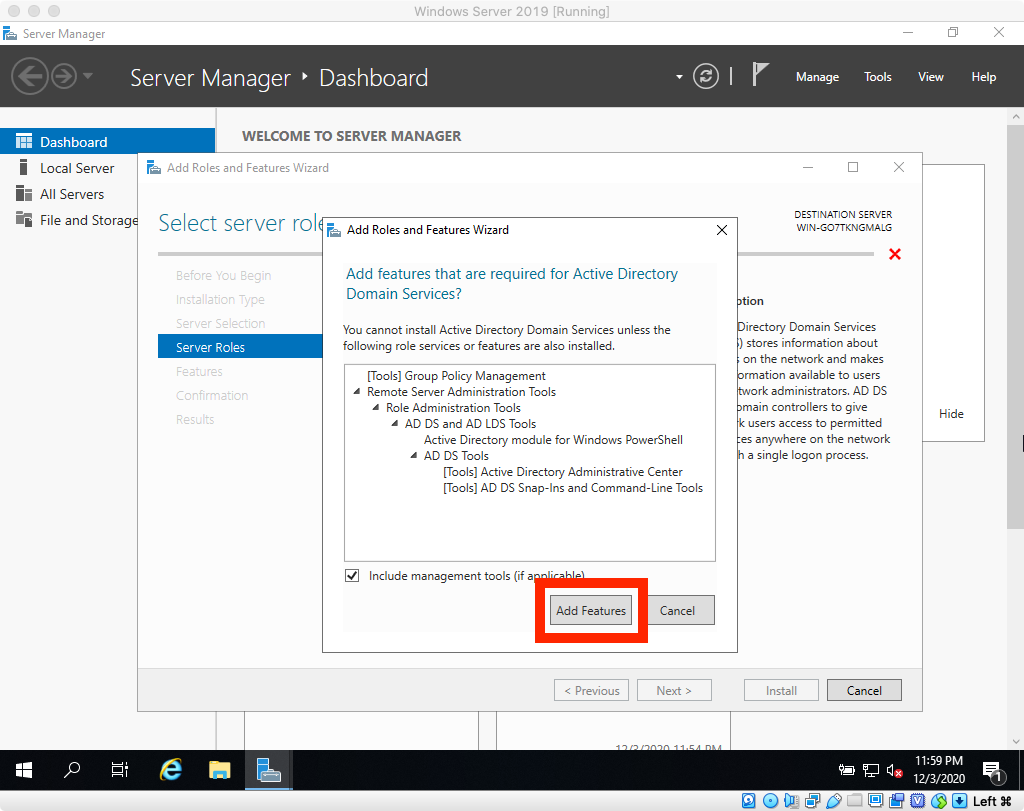Image resolution: width=1024 pixels, height=811 pixels.
Task: Select All Servers in the sidebar
Action: [72, 194]
